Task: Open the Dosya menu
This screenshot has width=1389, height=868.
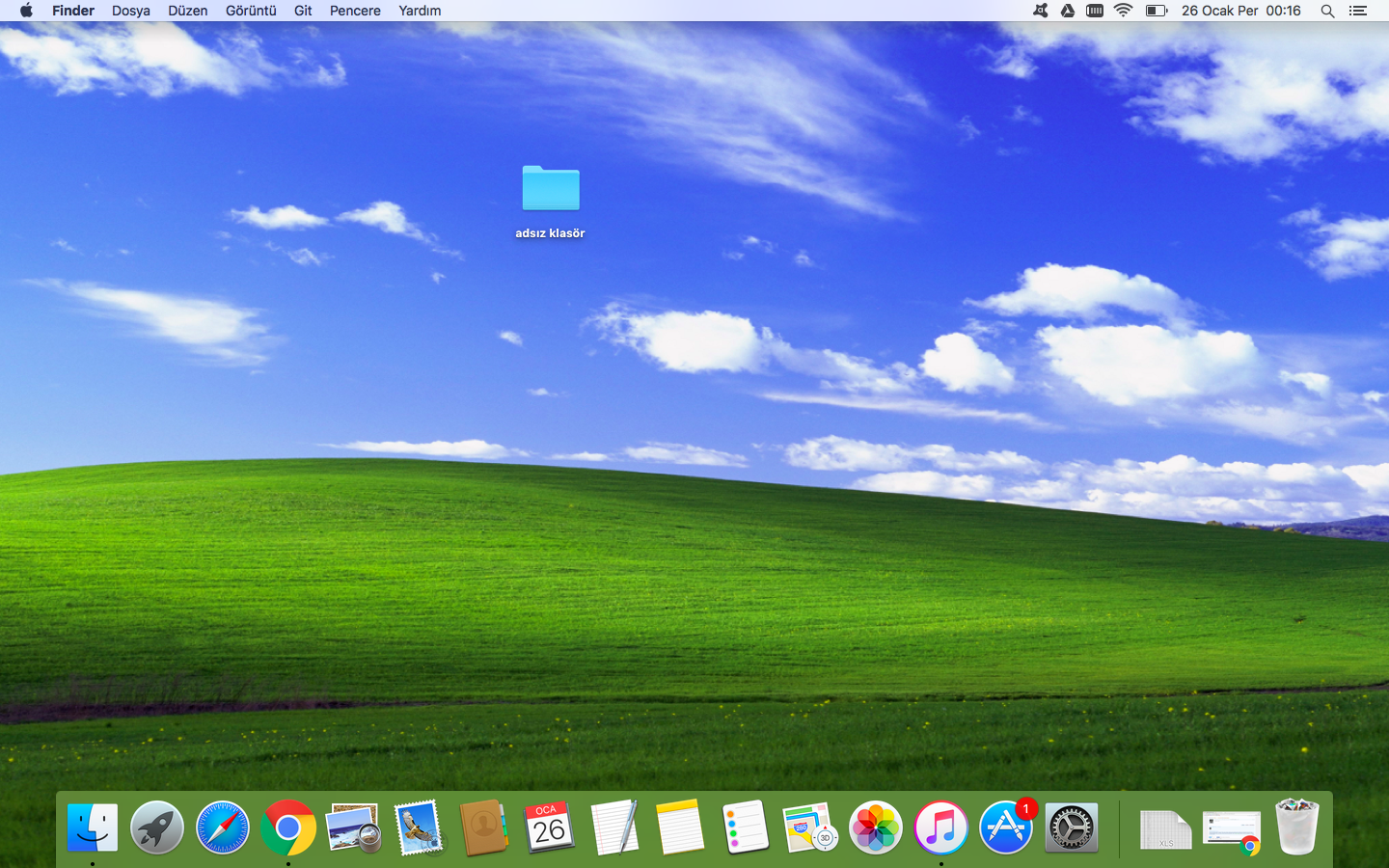Action: (131, 11)
